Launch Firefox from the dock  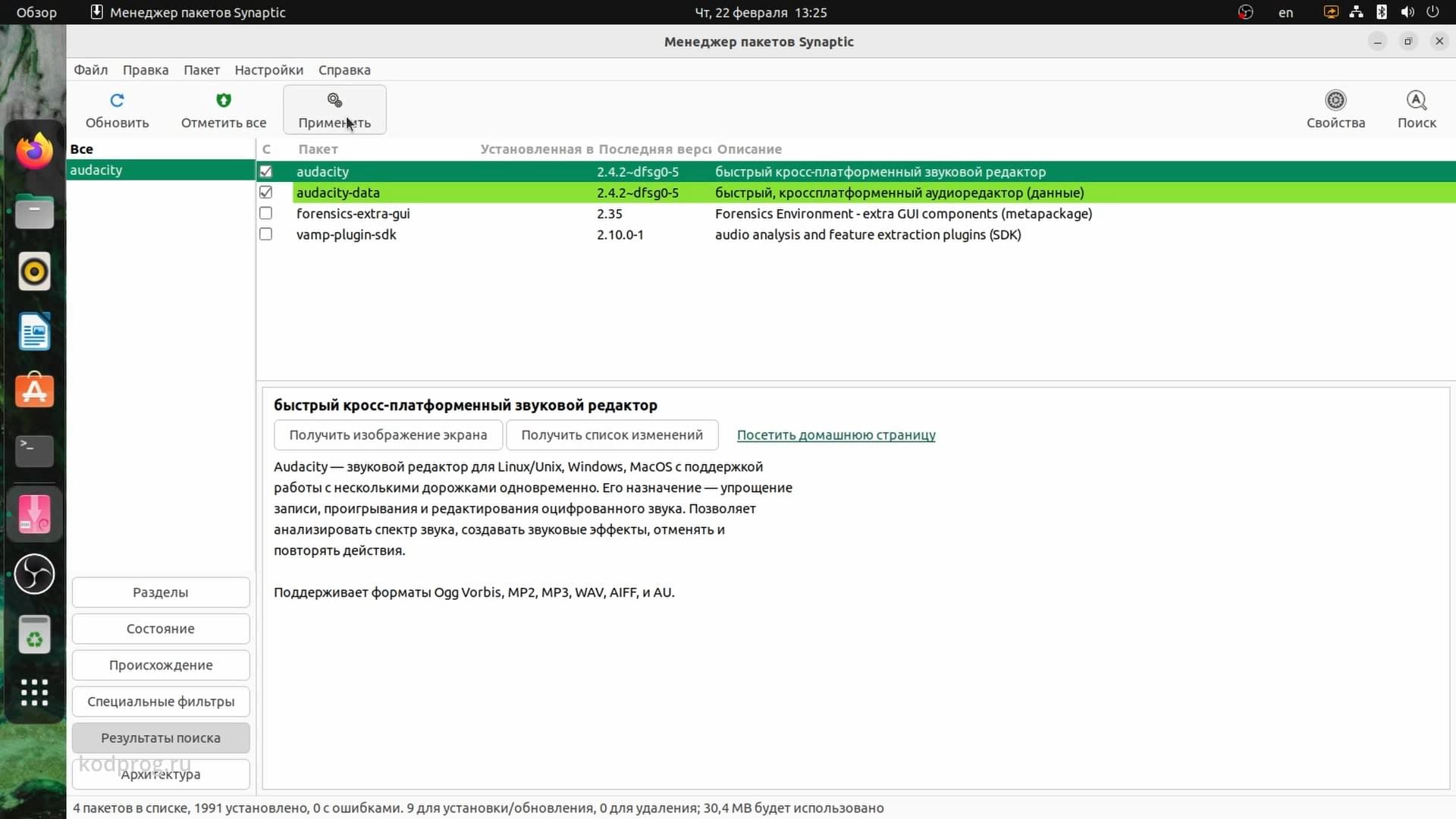34,151
